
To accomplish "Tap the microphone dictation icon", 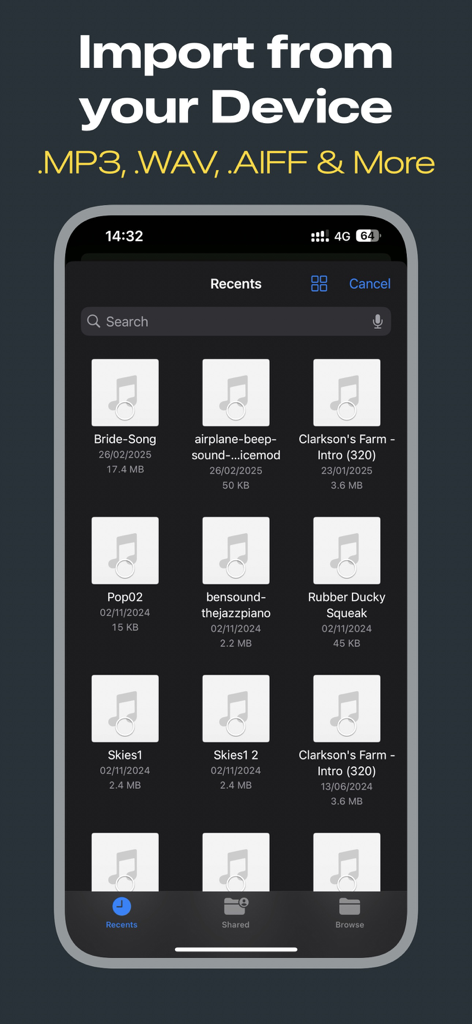I will tap(377, 321).
